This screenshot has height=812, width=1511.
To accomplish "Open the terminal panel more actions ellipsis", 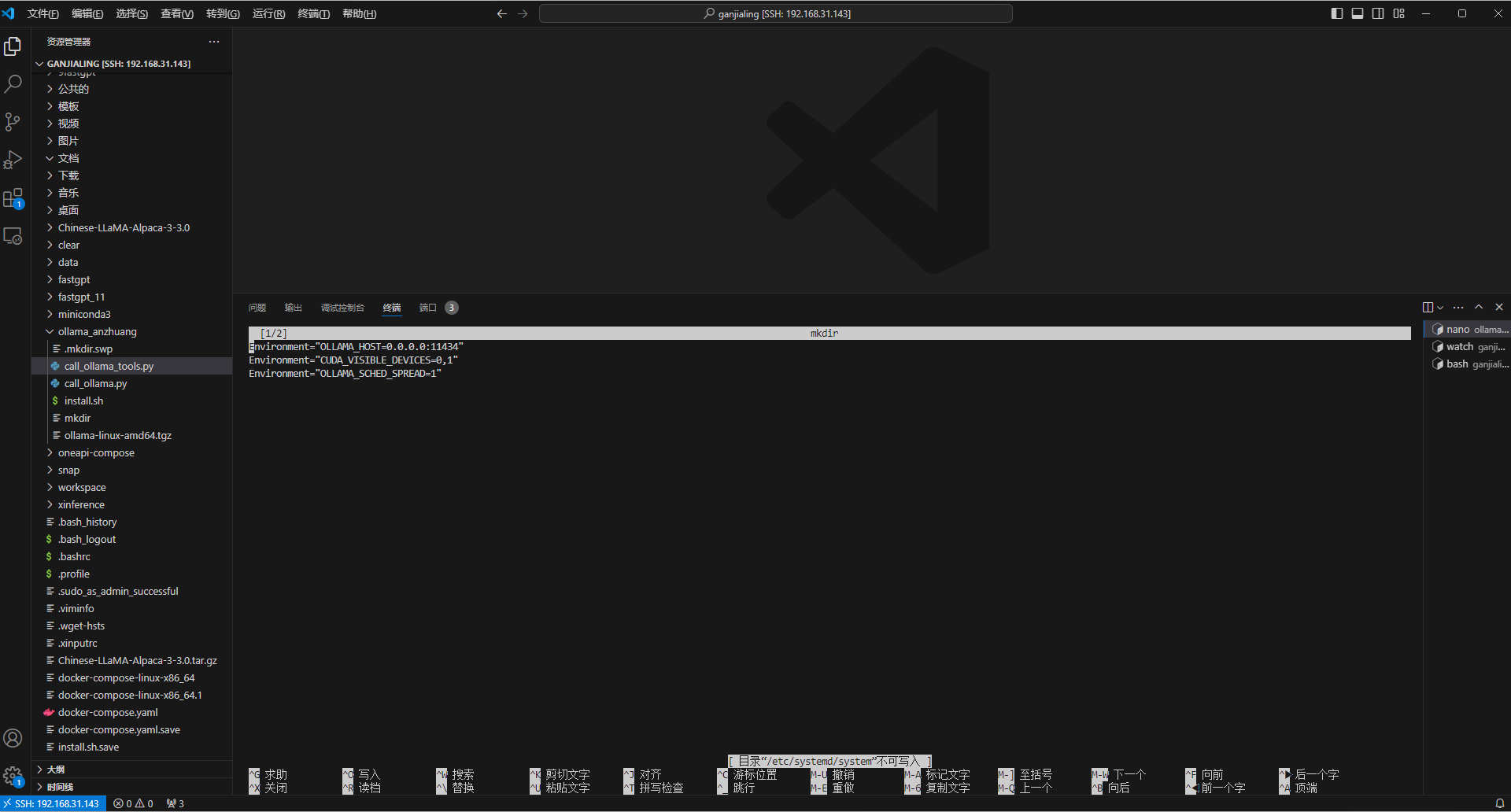I will point(1458,307).
